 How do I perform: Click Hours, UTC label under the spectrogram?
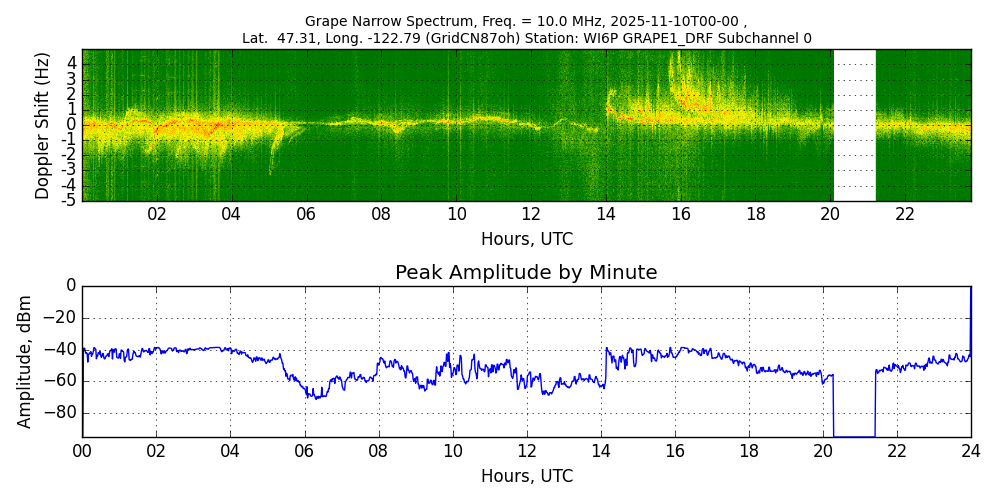[526, 239]
